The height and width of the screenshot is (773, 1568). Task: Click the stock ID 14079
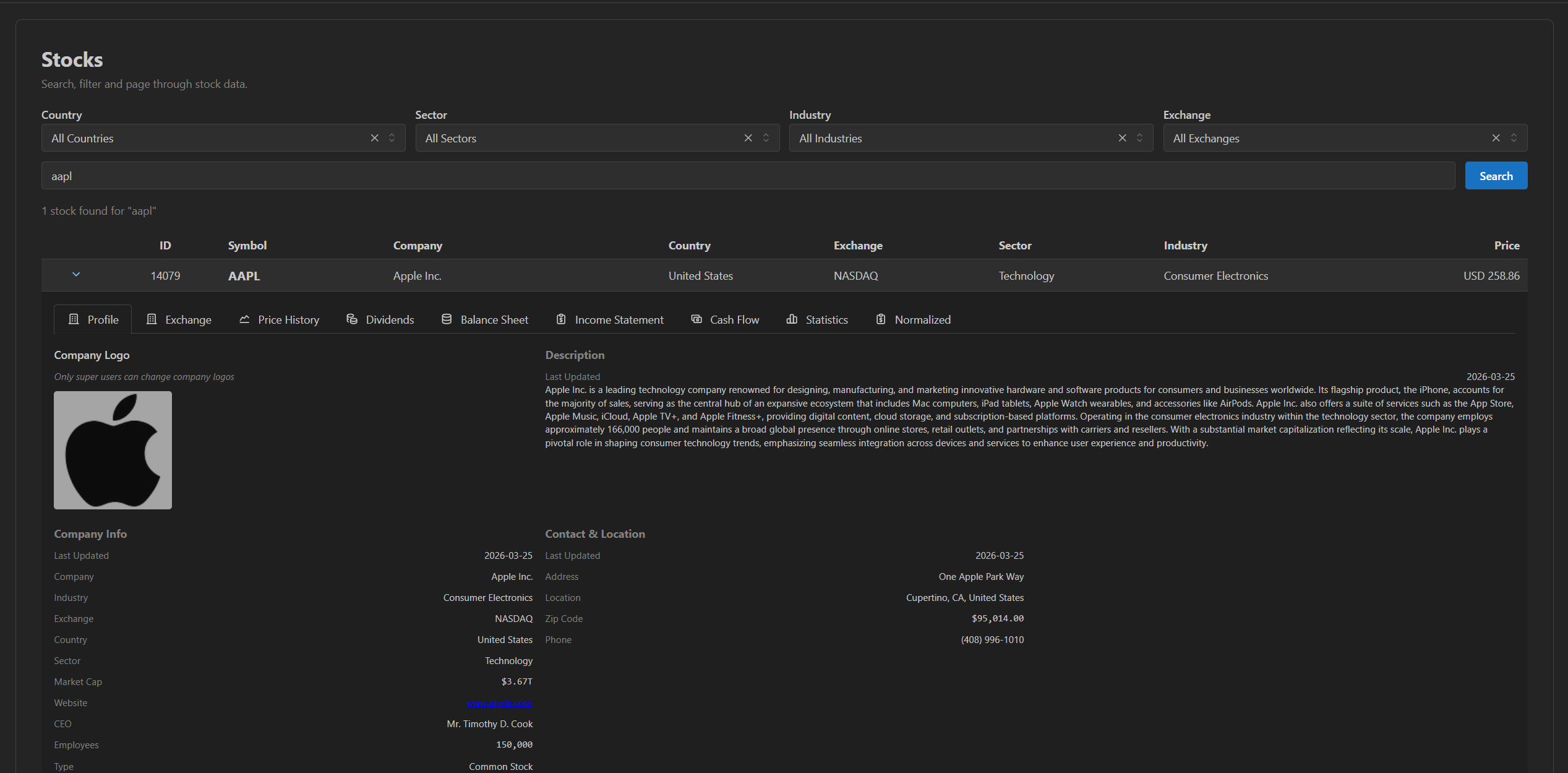point(165,276)
